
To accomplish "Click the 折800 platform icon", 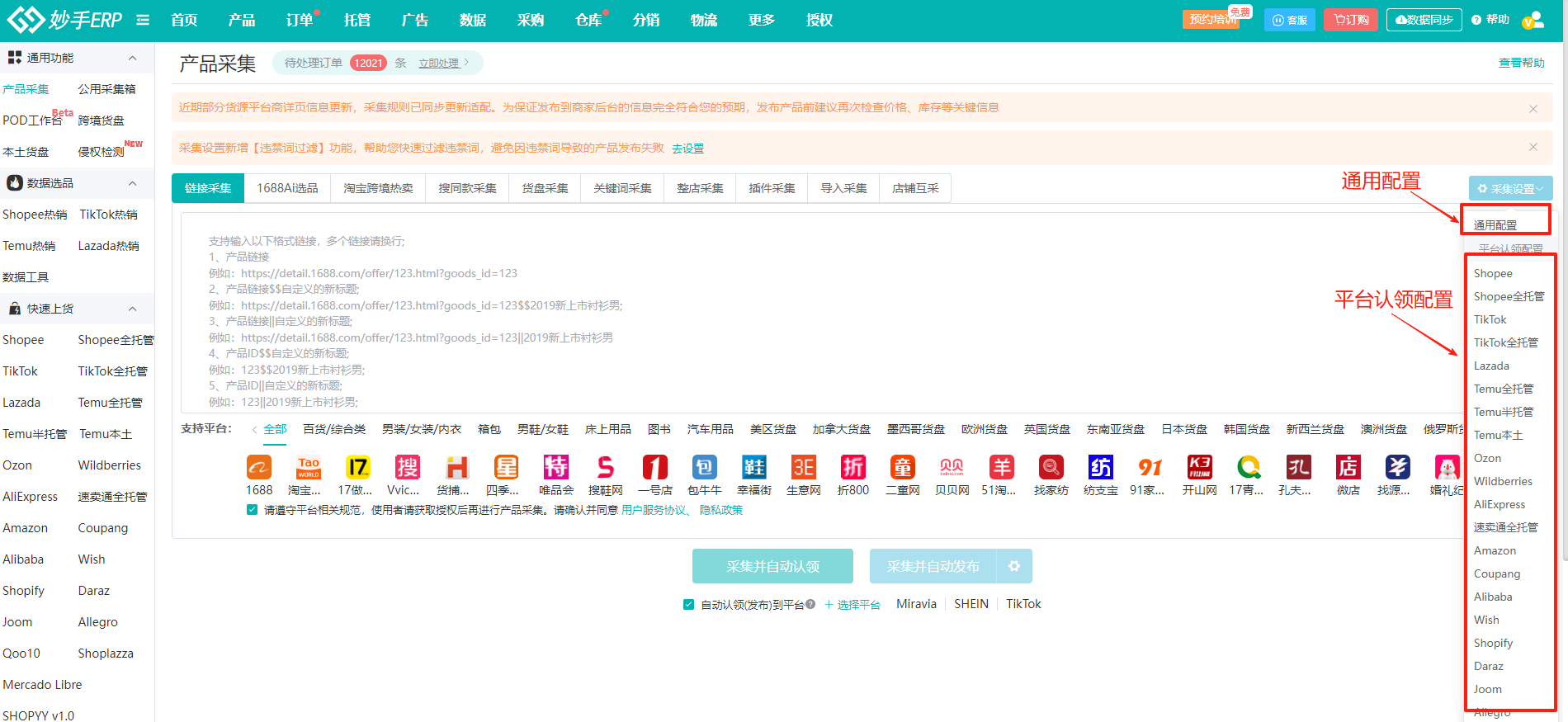I will click(x=853, y=467).
